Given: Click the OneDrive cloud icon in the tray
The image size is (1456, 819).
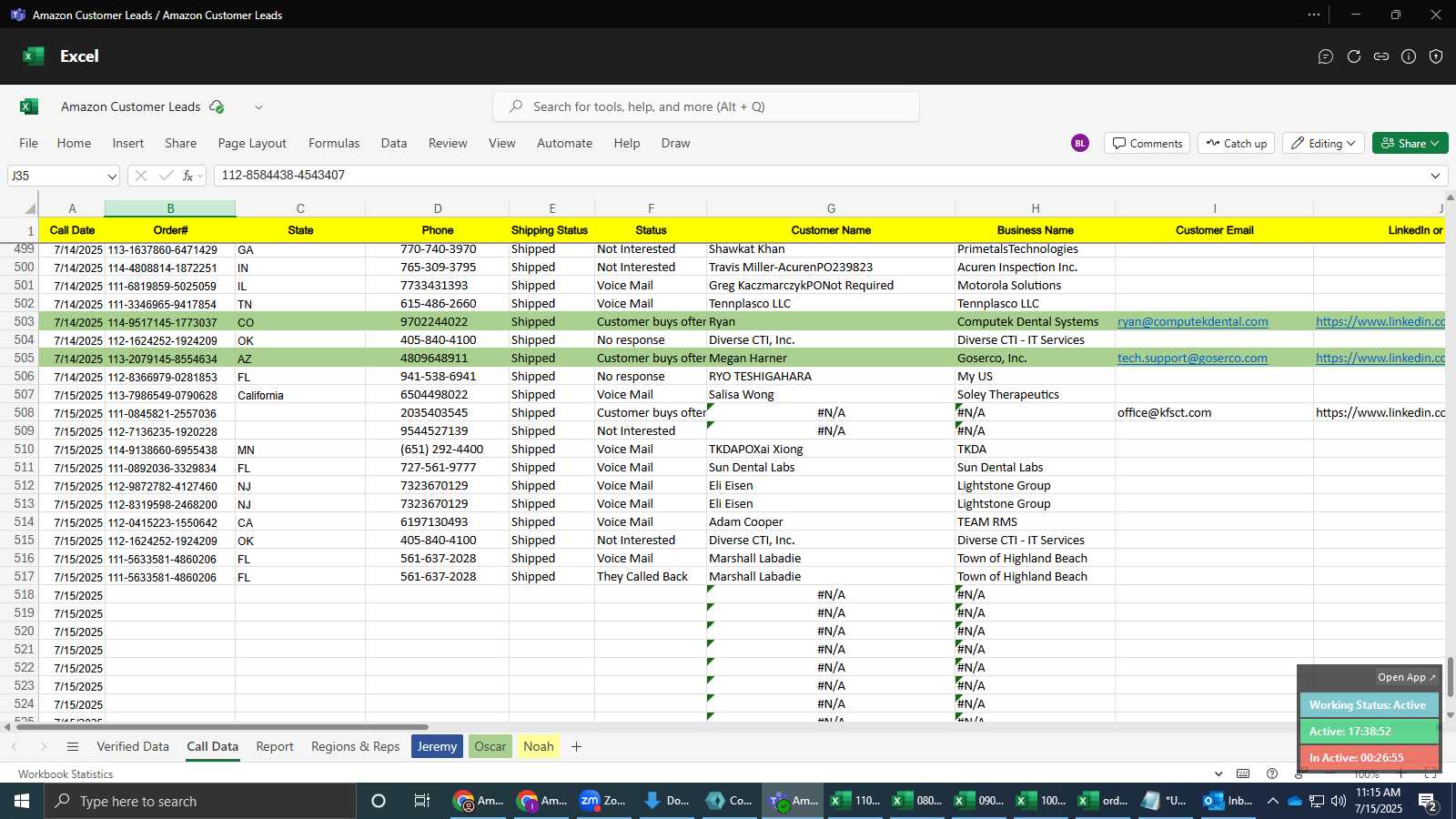Looking at the screenshot, I should click(1294, 801).
